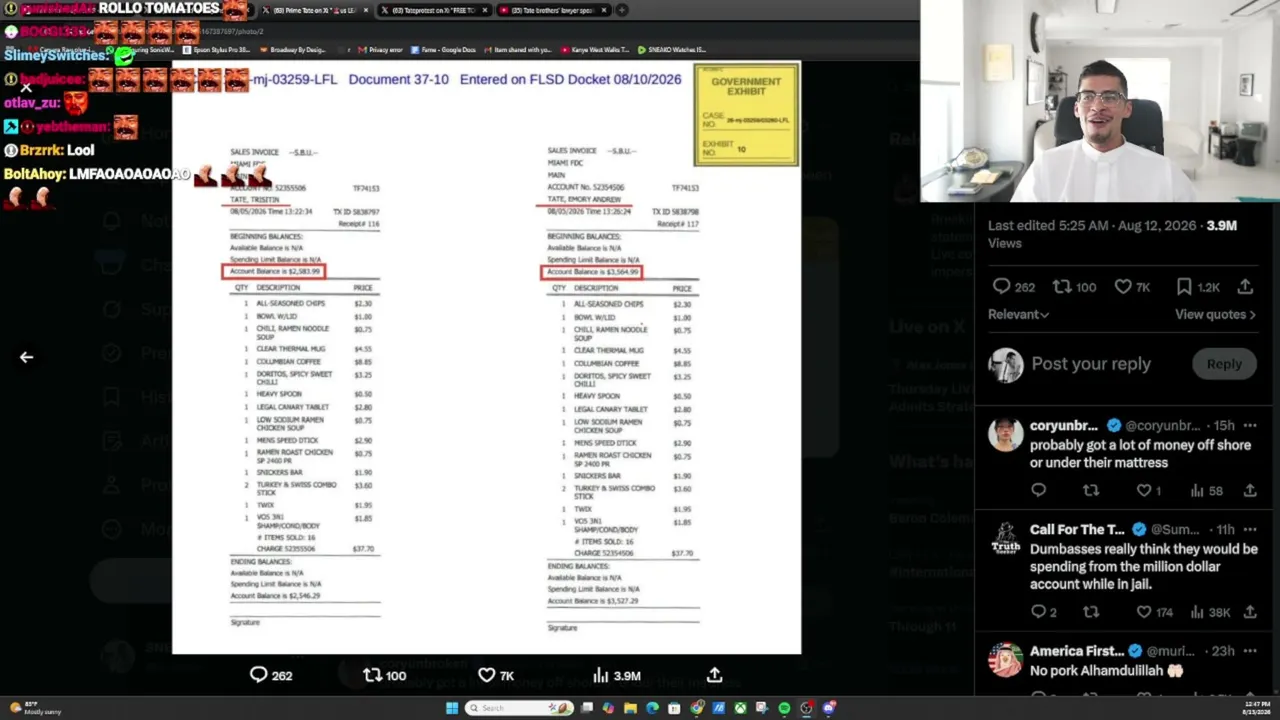
Task: View analytics on Call For The Truth comment (38K)
Action: click(1209, 612)
